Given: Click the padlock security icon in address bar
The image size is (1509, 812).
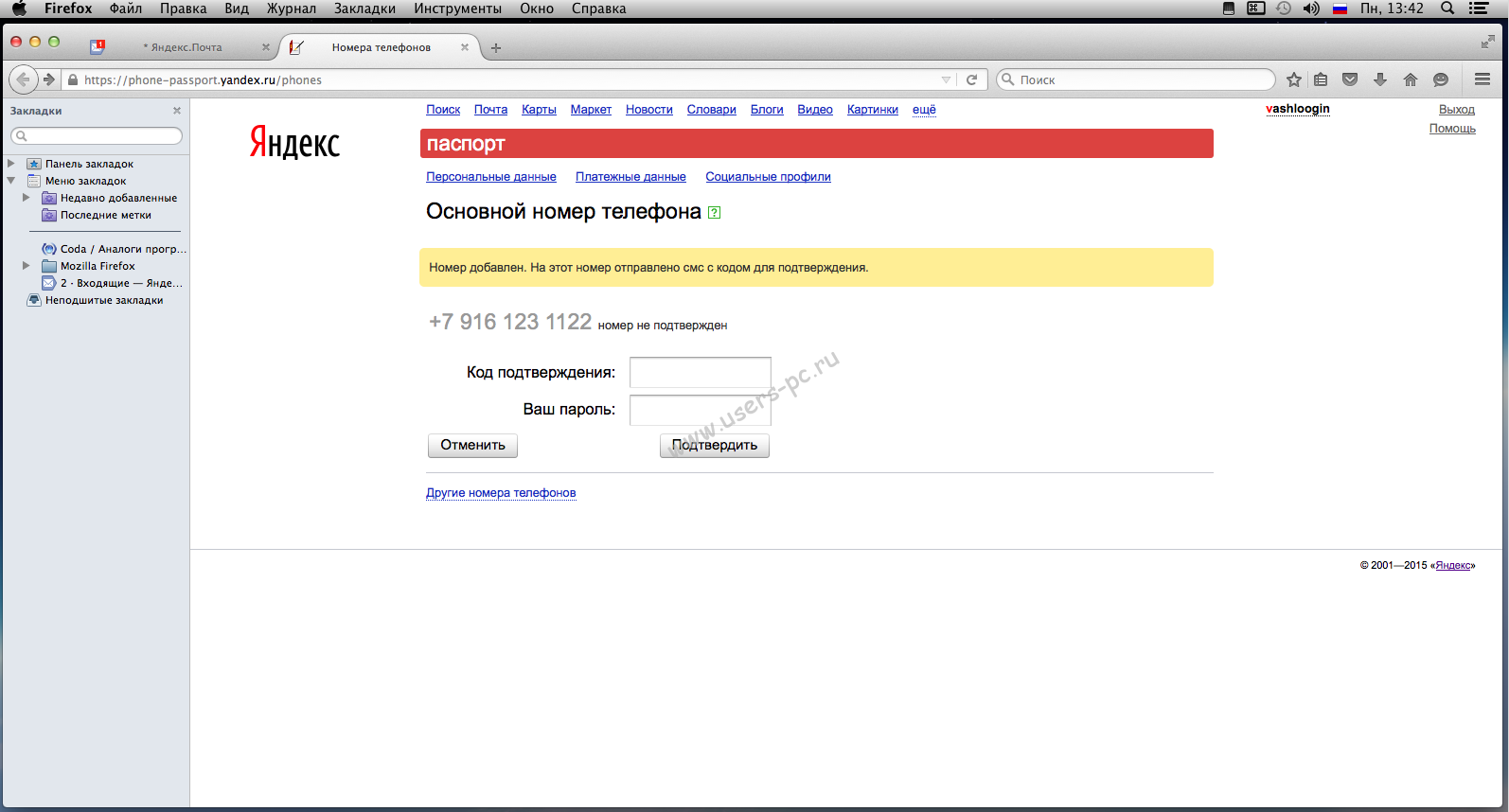Looking at the screenshot, I should coord(72,79).
